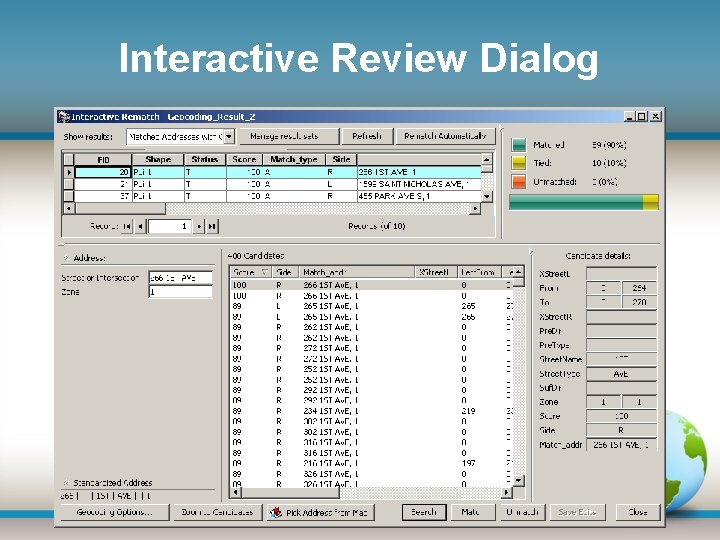Sort candidates by Score column
720x540 pixels.
(250, 272)
